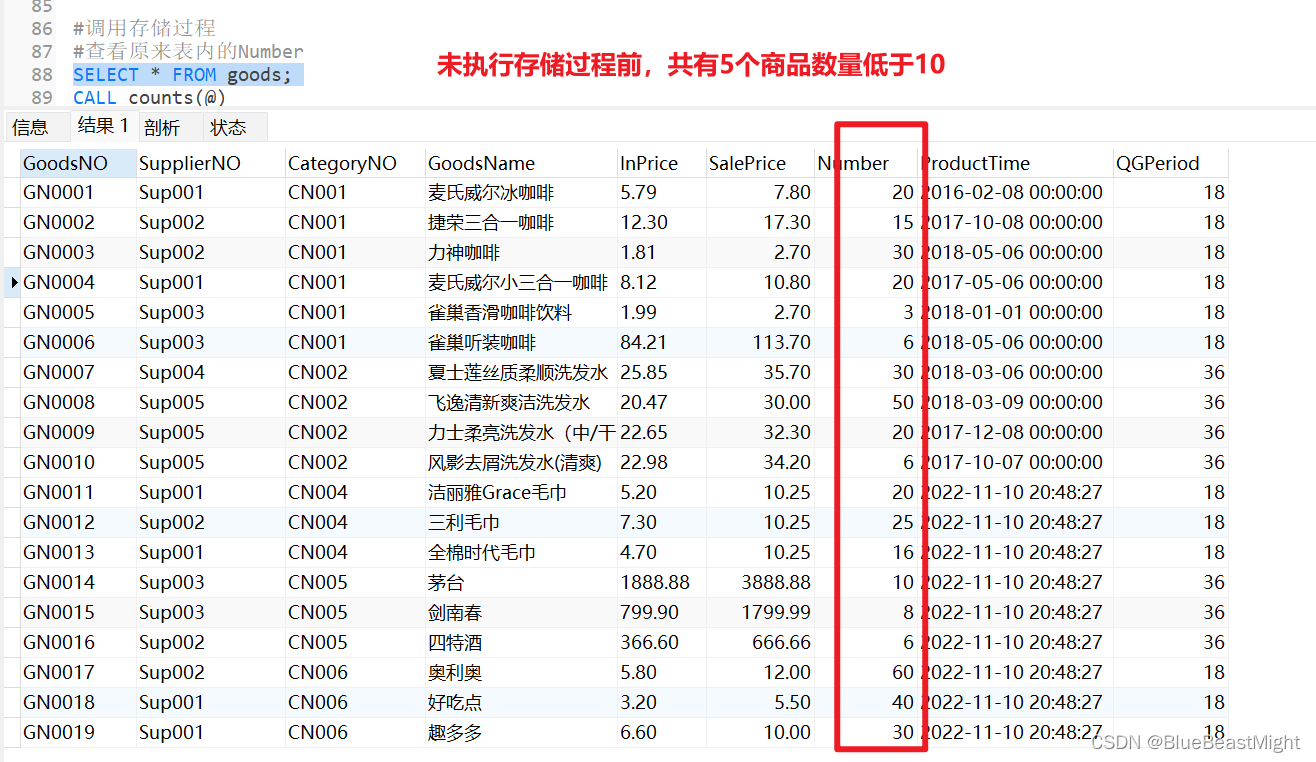This screenshot has height=762, width=1316.
Task: Click goods name 趣多多
Action: coord(455,732)
